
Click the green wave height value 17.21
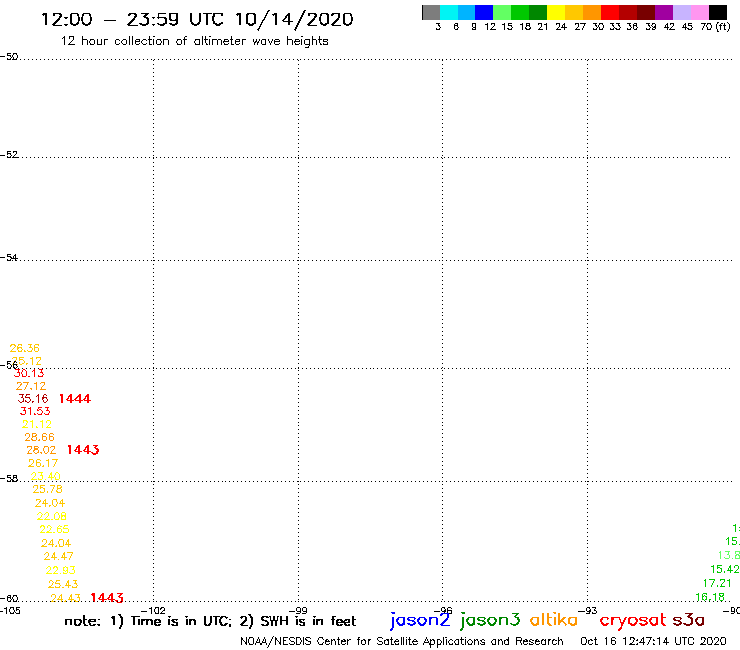point(717,583)
